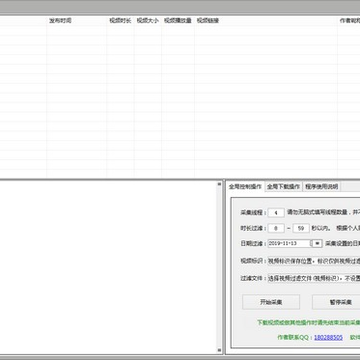
Task: Click the log panel scrollbar up arrow
Action: (219, 184)
